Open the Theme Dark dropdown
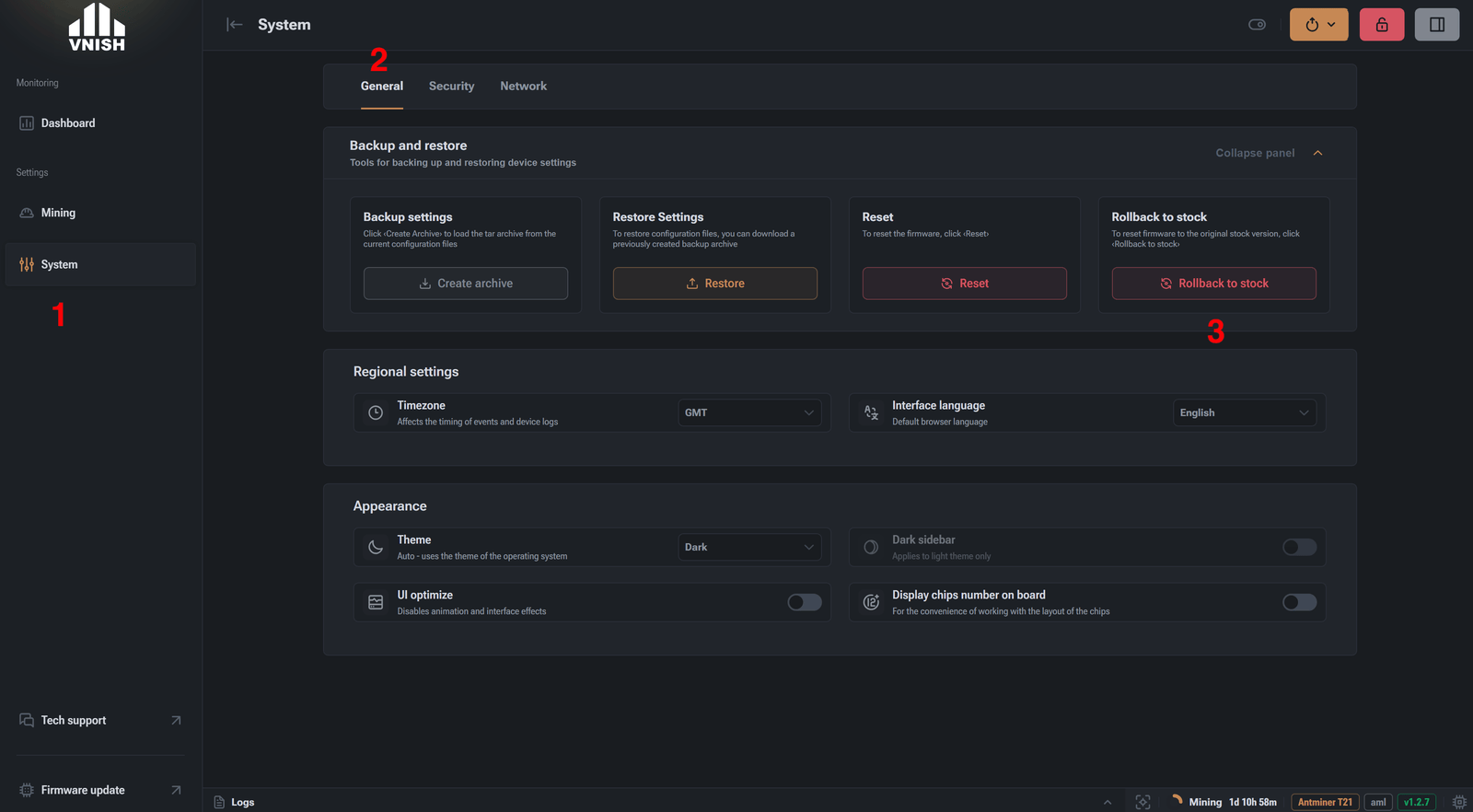Screen dimensions: 1473x812 tap(749, 547)
